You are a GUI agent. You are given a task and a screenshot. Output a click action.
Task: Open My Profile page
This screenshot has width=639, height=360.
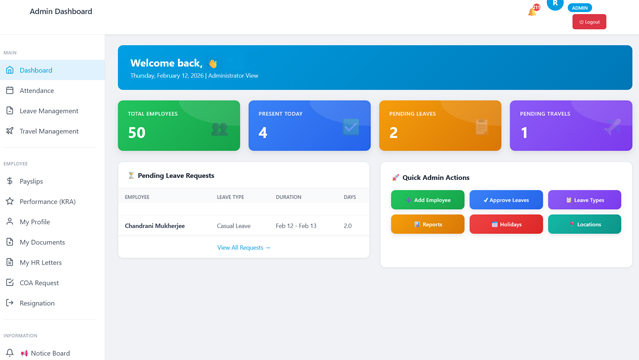click(52, 222)
